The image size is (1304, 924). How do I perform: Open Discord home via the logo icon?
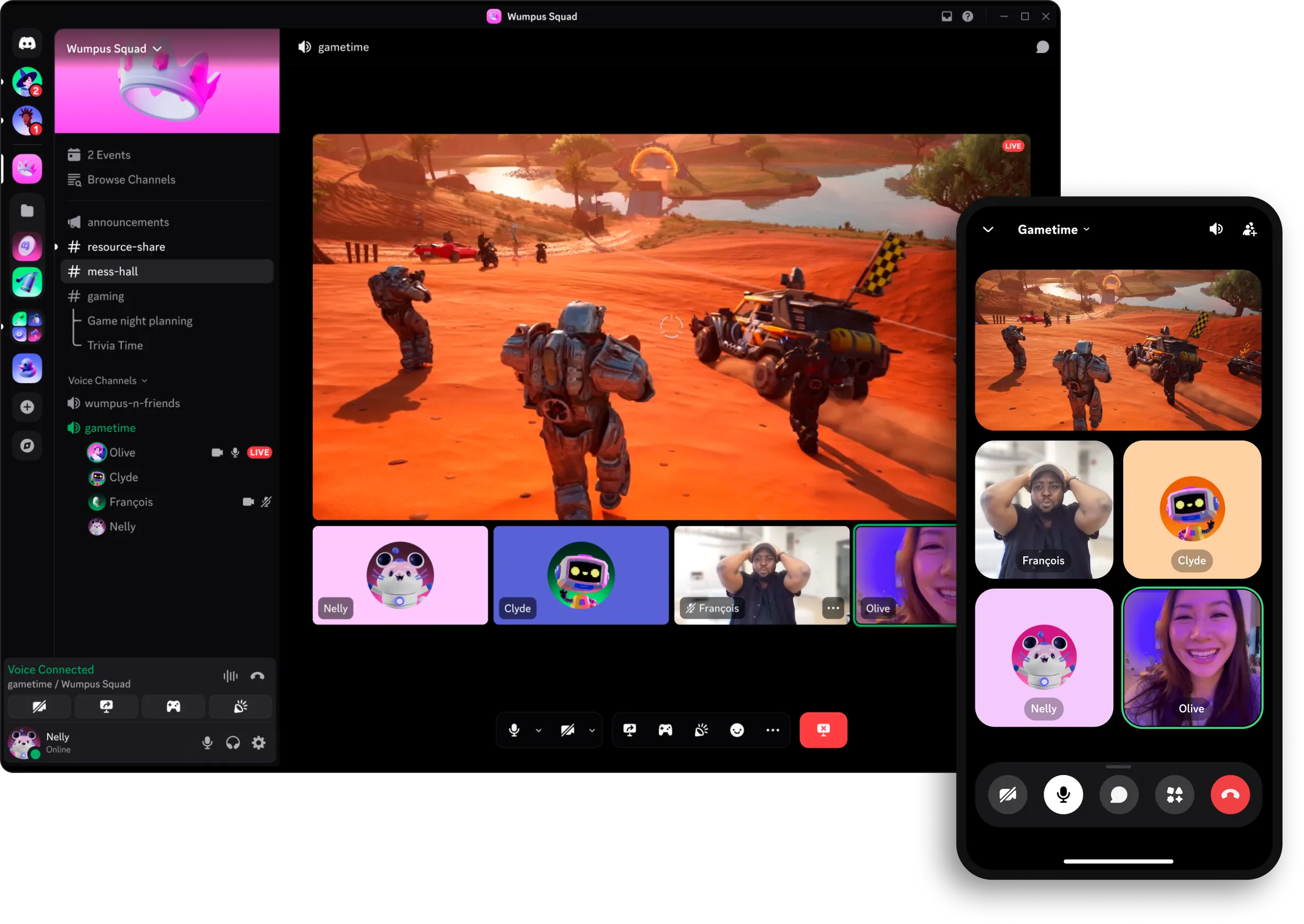coord(26,43)
